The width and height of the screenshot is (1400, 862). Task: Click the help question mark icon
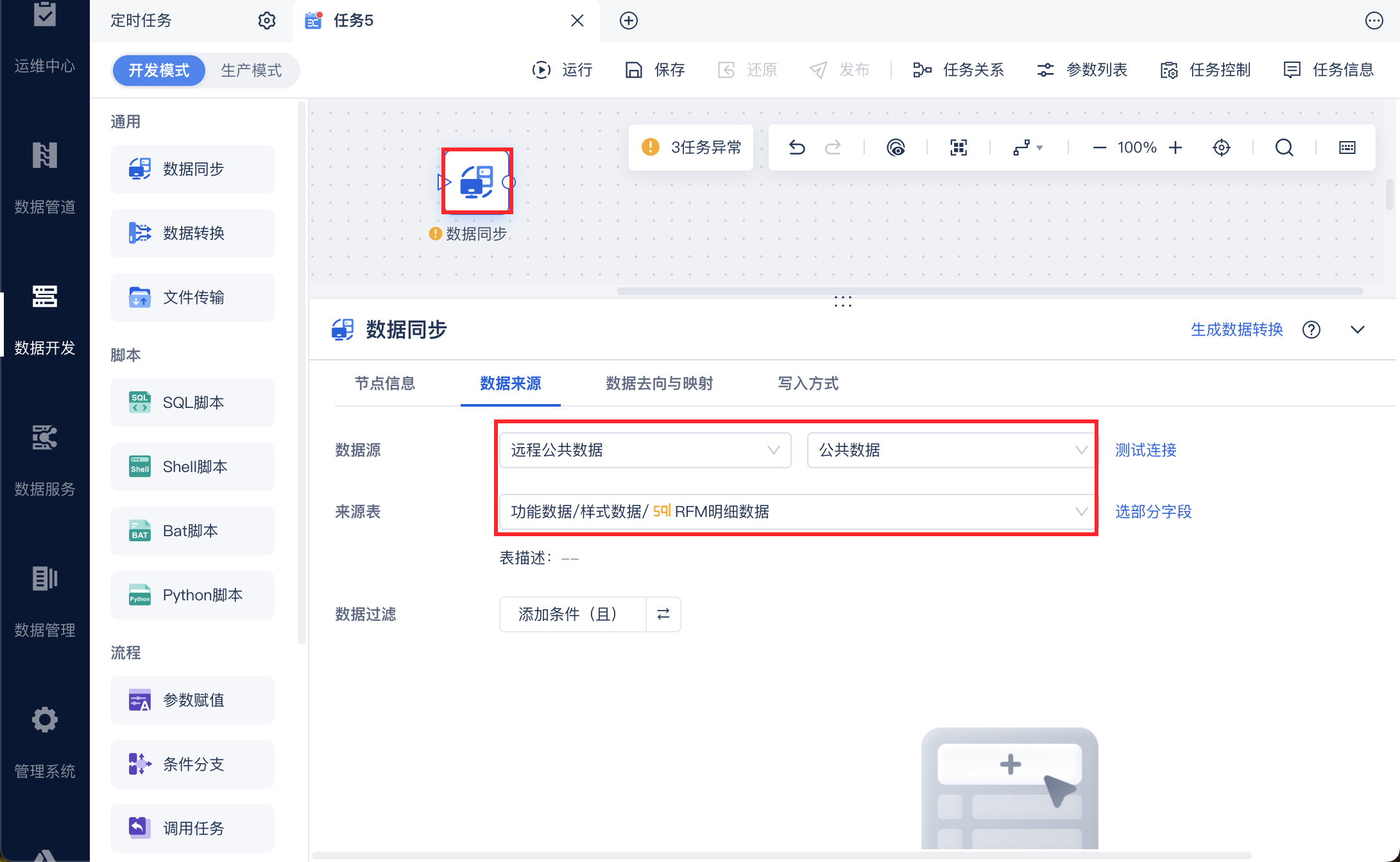pyautogui.click(x=1311, y=330)
